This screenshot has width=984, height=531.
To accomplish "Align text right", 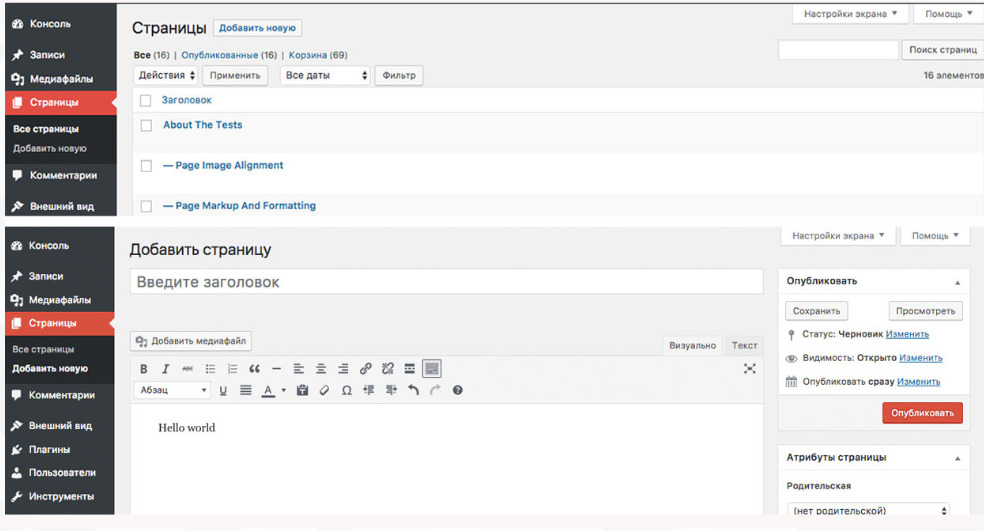I will [x=343, y=368].
